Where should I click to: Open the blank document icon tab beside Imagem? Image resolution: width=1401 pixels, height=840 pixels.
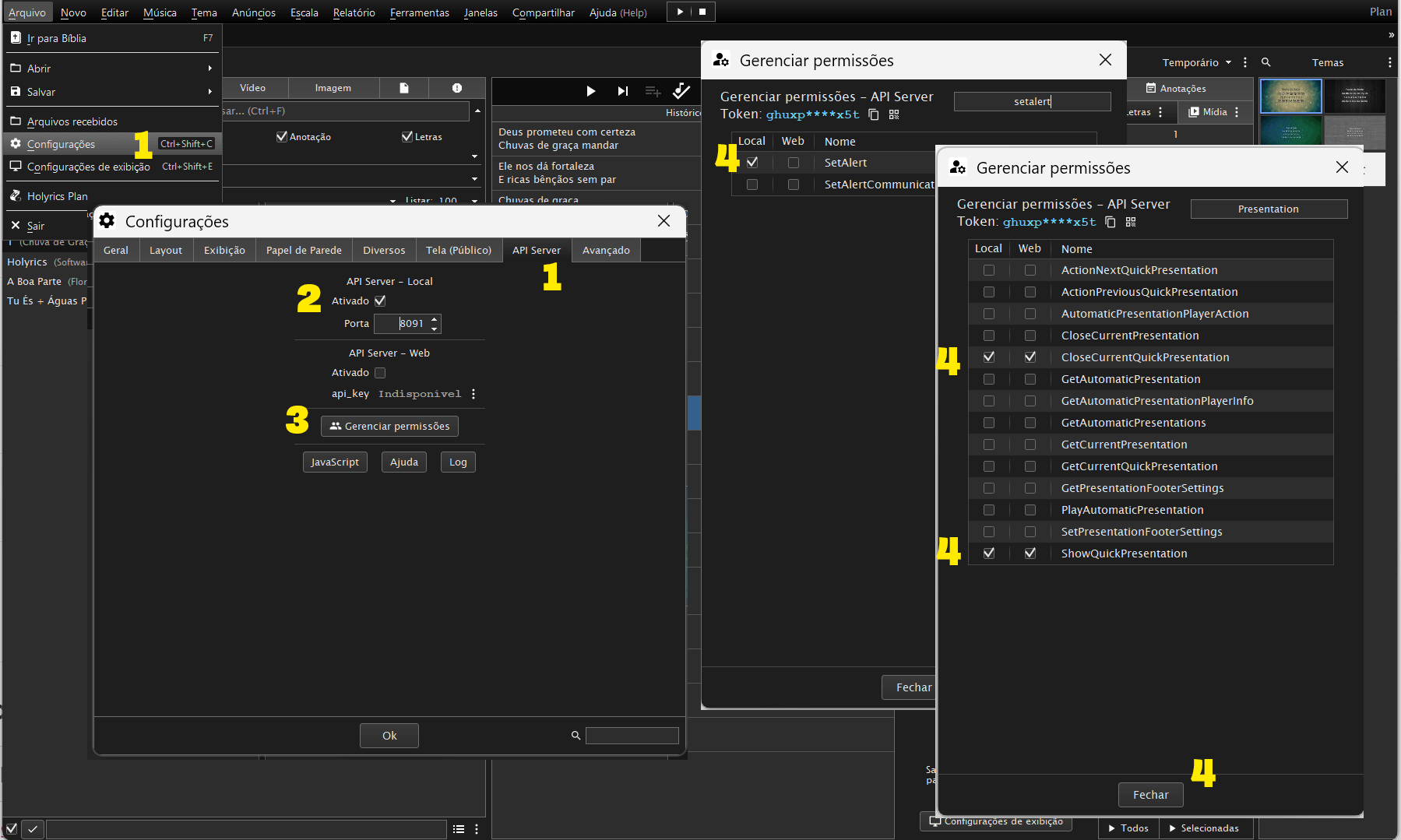(x=404, y=88)
